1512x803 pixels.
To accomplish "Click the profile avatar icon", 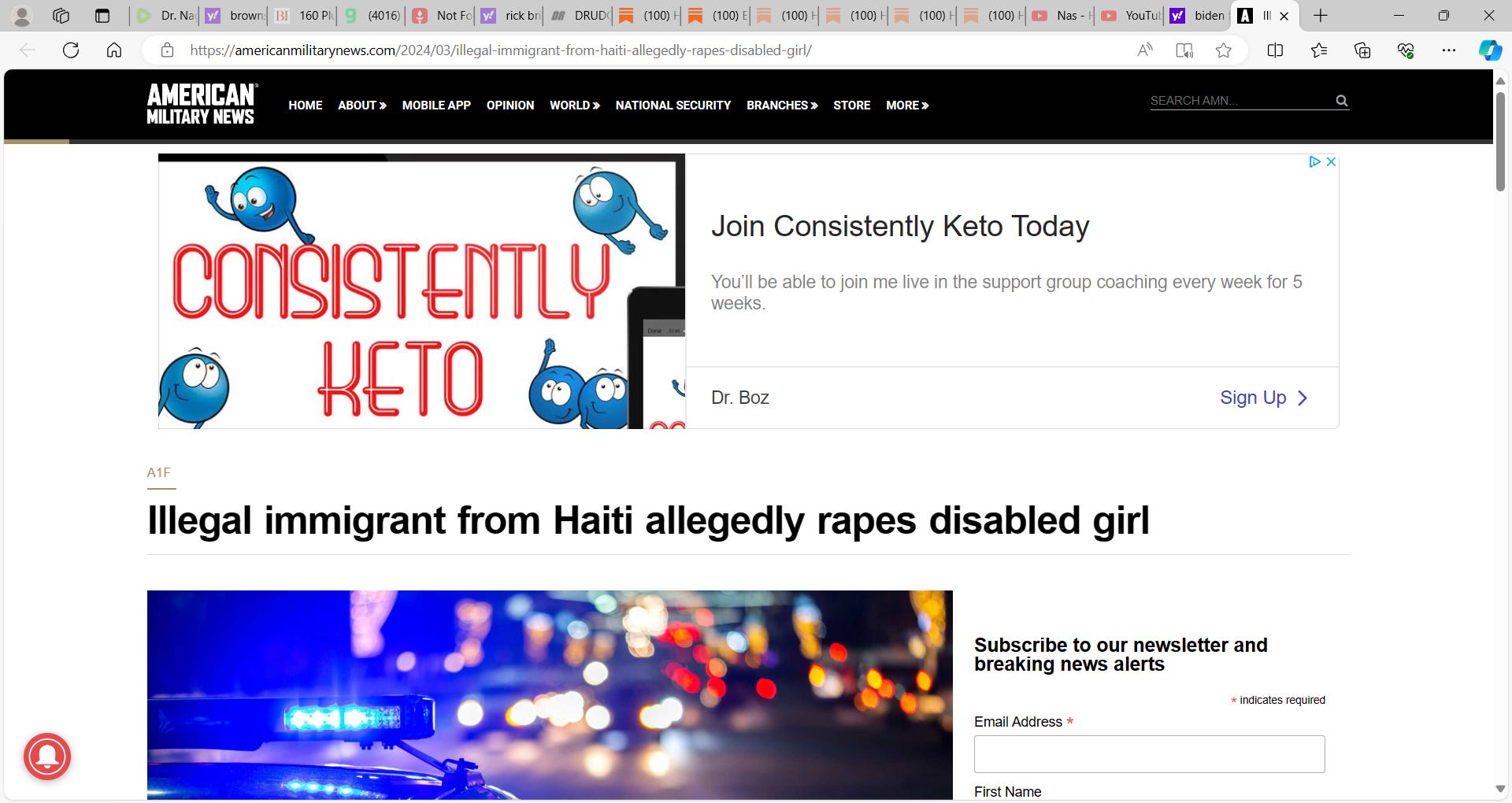I will [22, 16].
